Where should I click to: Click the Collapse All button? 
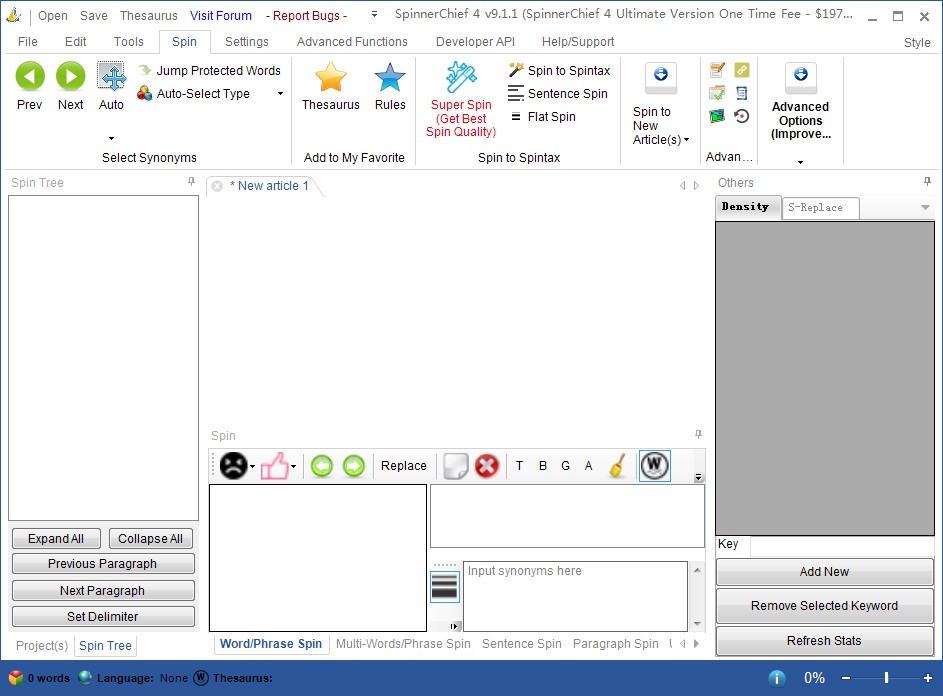(150, 538)
